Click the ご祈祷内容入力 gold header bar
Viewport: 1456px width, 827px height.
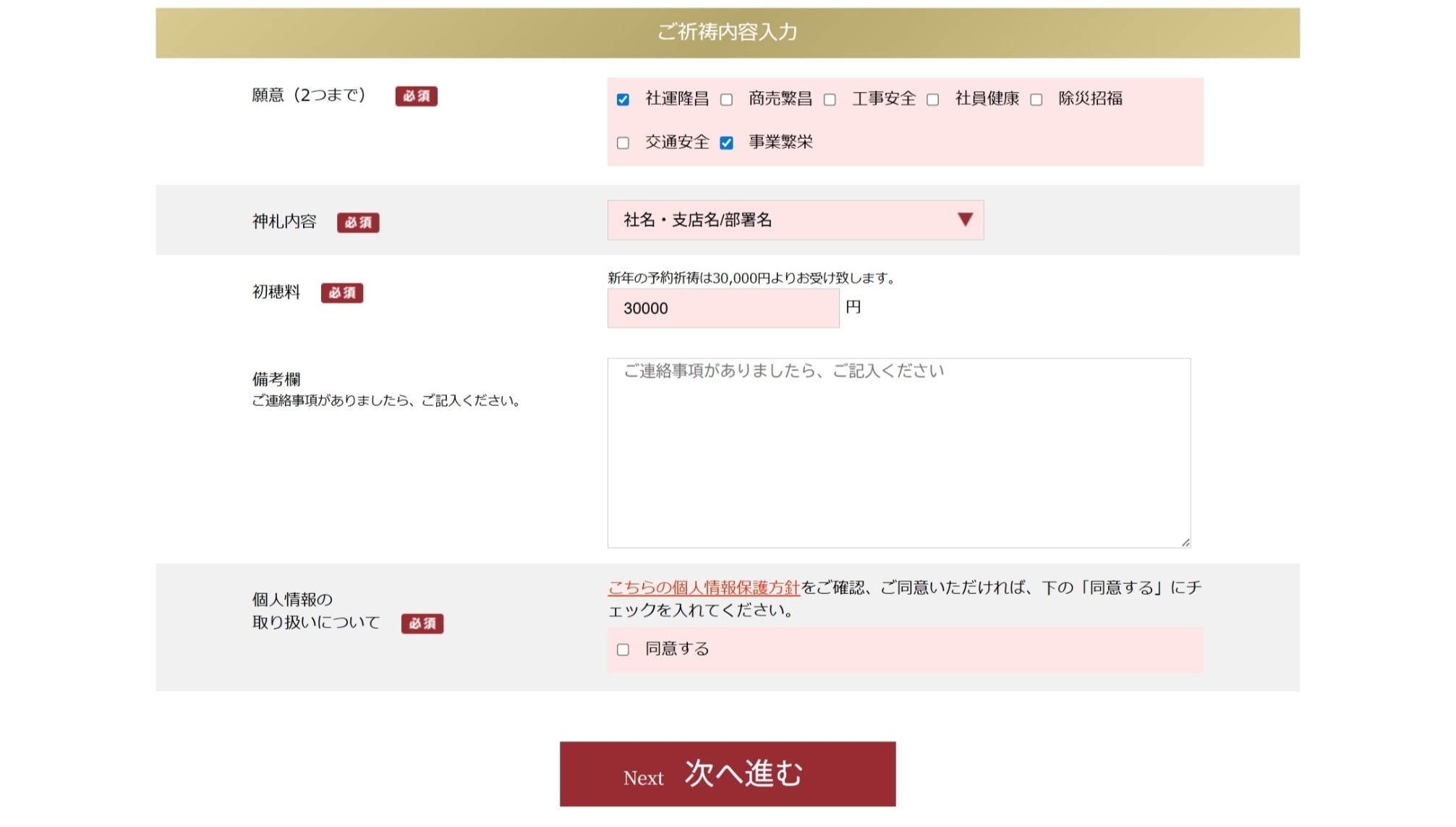(727, 33)
